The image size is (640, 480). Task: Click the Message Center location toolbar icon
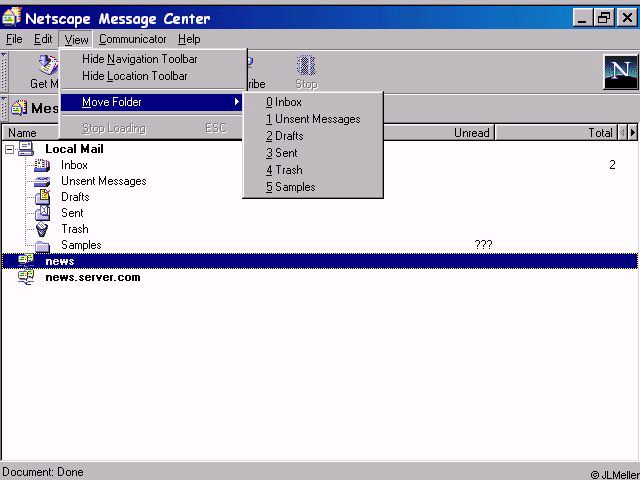[19, 108]
